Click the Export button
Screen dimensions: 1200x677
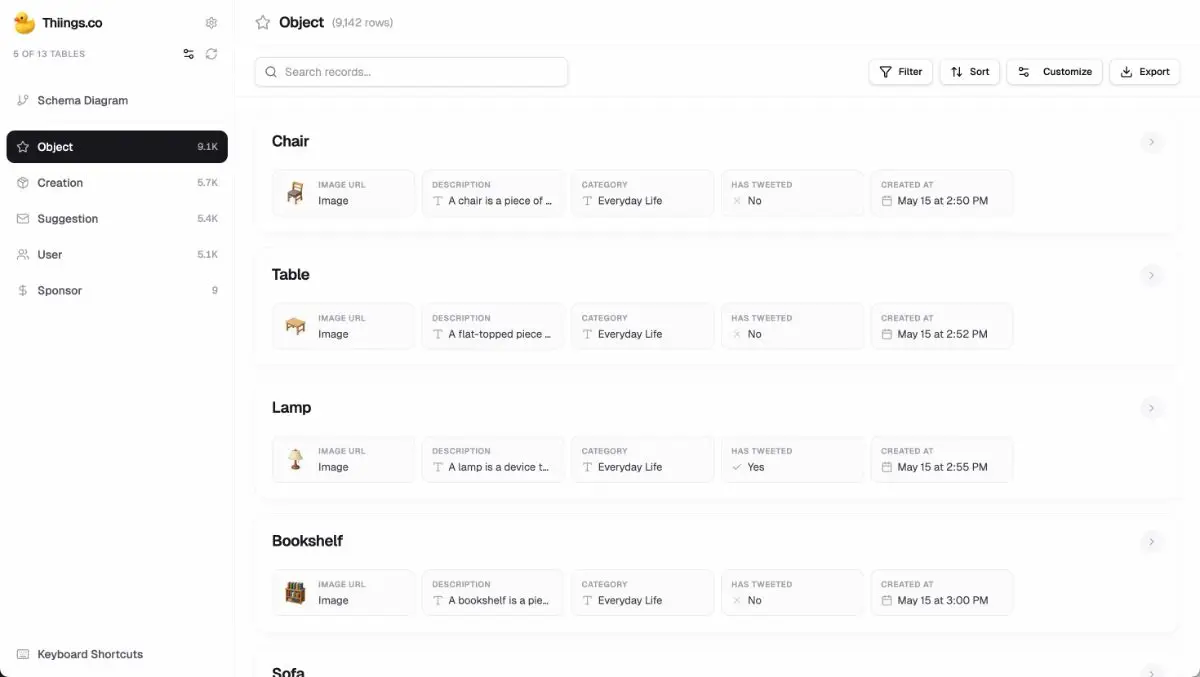coord(1144,72)
